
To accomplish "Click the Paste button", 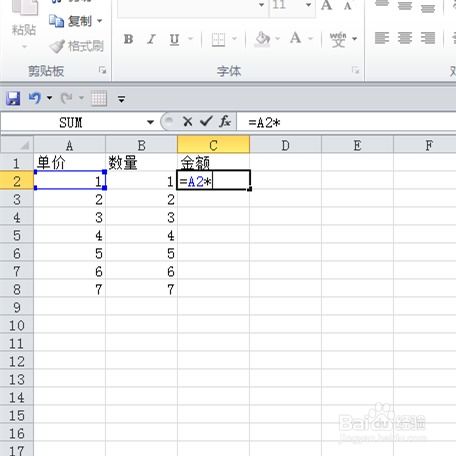I will (x=24, y=24).
